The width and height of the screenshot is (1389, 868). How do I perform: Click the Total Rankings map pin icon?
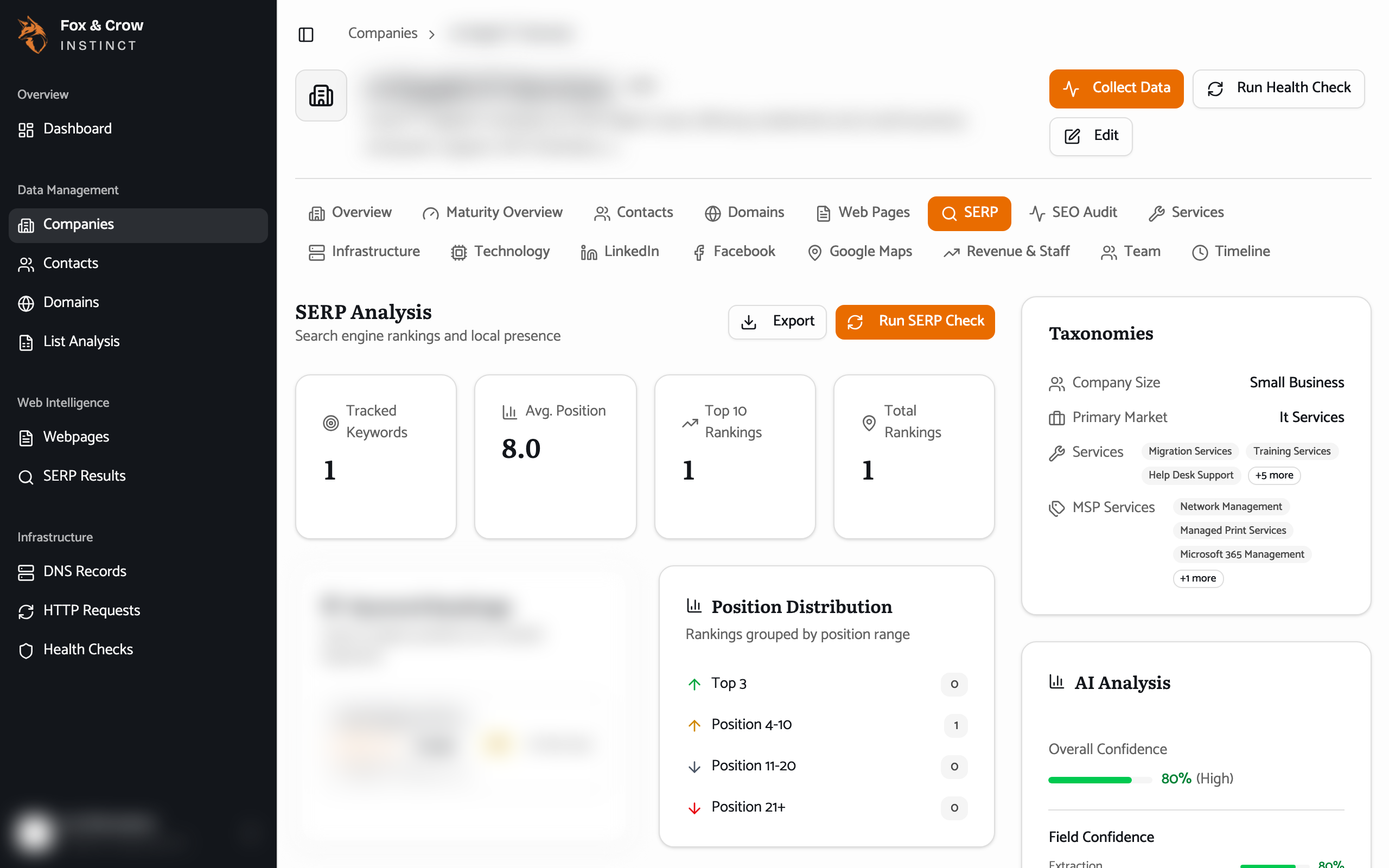(869, 423)
